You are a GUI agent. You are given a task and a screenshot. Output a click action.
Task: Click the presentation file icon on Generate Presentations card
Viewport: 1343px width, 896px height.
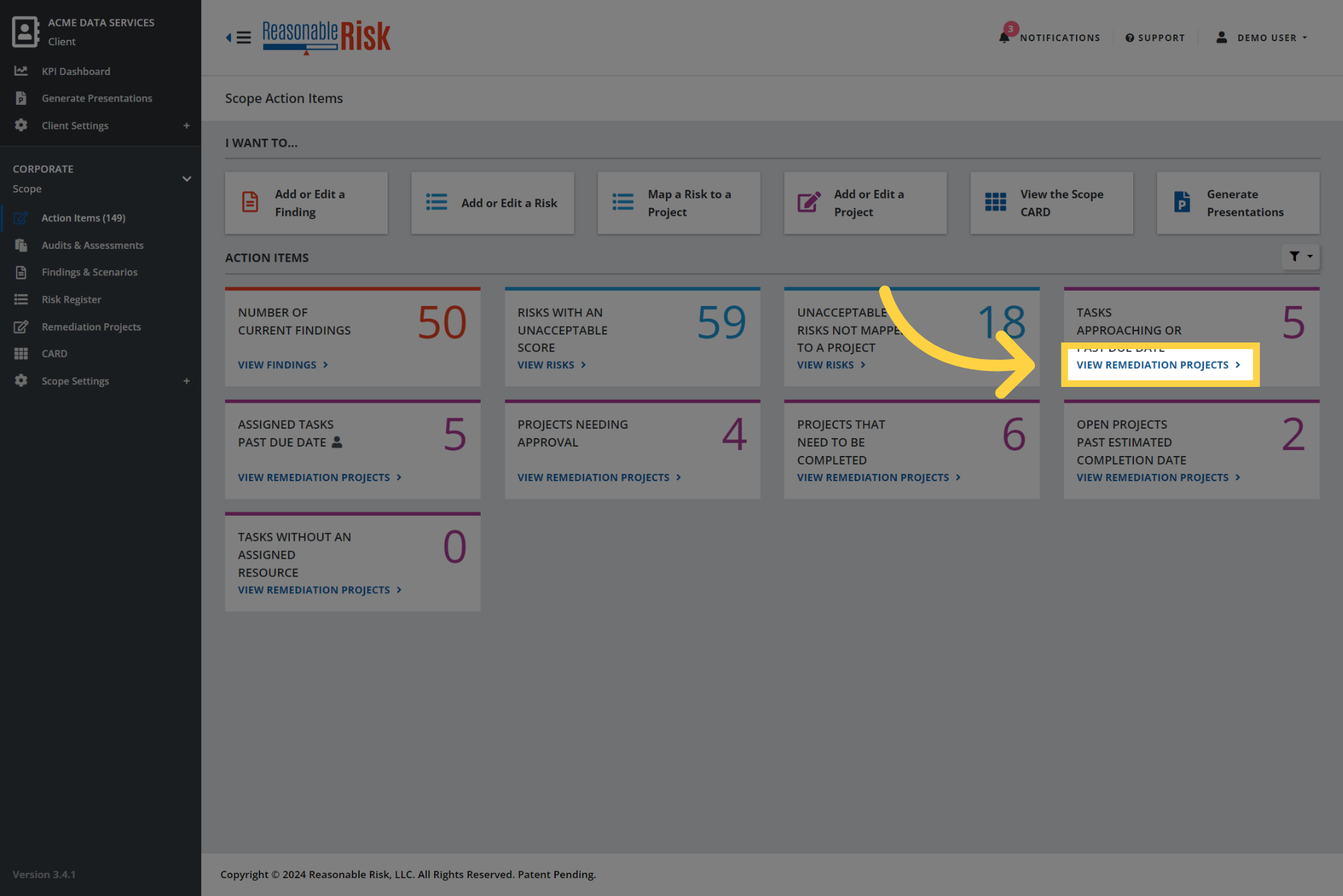pyautogui.click(x=1182, y=202)
